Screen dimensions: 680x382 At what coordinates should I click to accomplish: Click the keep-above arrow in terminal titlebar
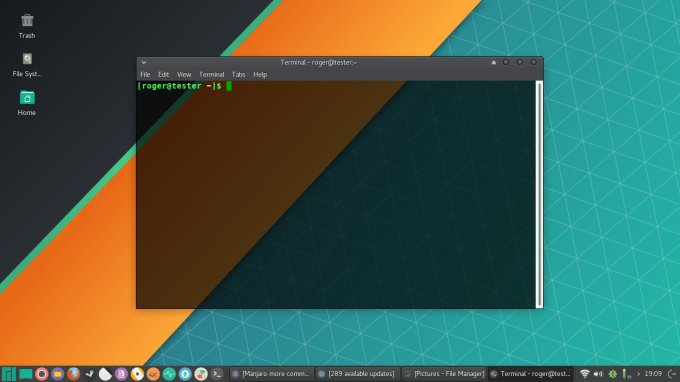[x=494, y=62]
